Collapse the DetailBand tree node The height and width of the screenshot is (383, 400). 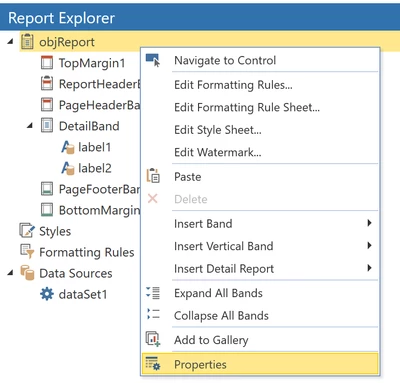point(30,126)
